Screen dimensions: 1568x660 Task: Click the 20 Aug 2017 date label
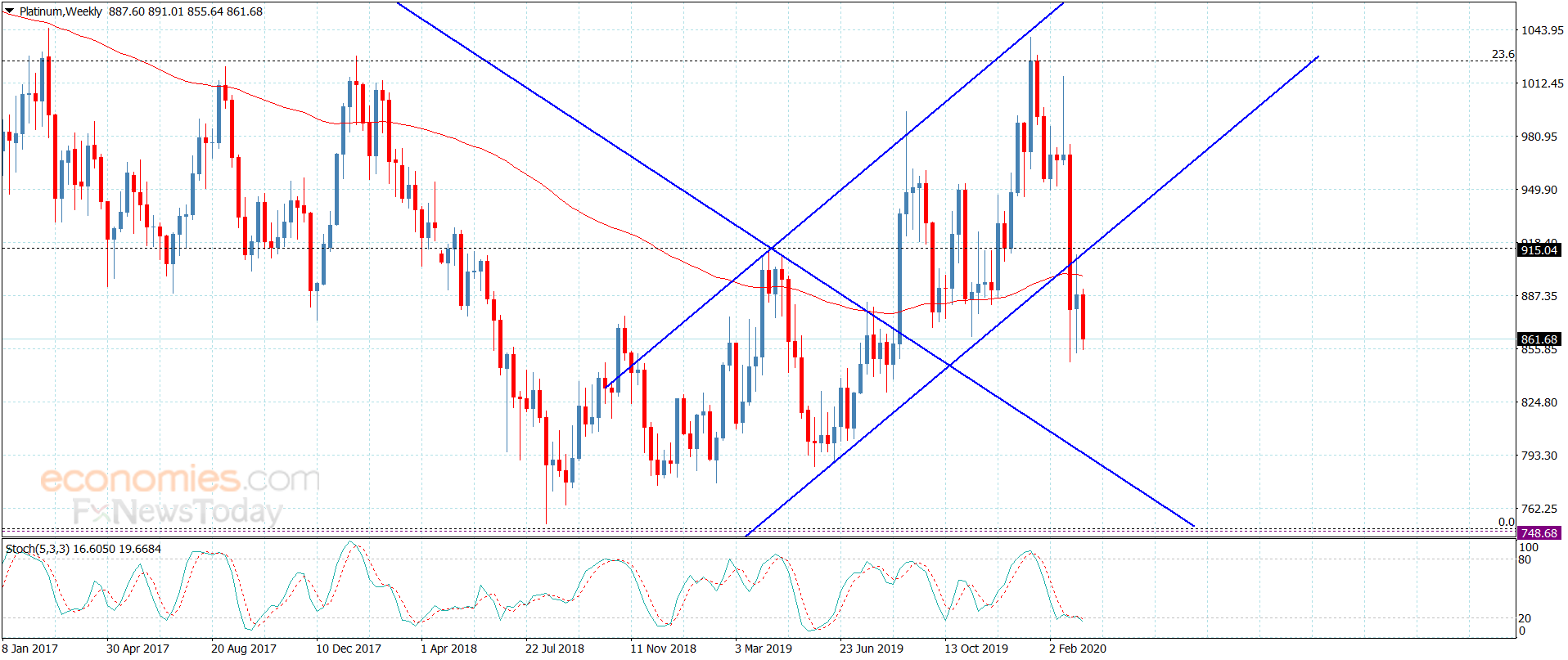244,649
